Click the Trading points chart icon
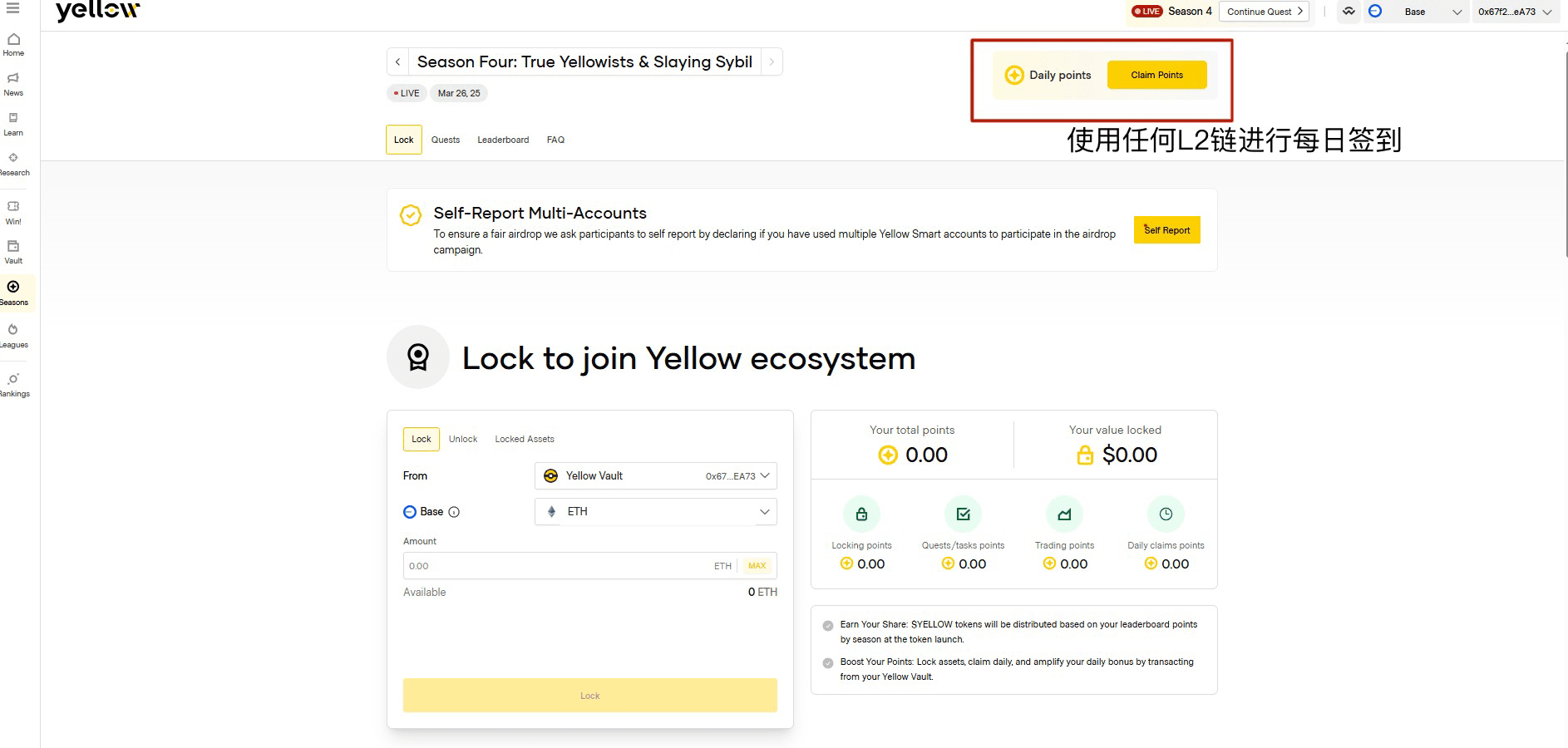This screenshot has height=748, width=1568. [x=1064, y=514]
